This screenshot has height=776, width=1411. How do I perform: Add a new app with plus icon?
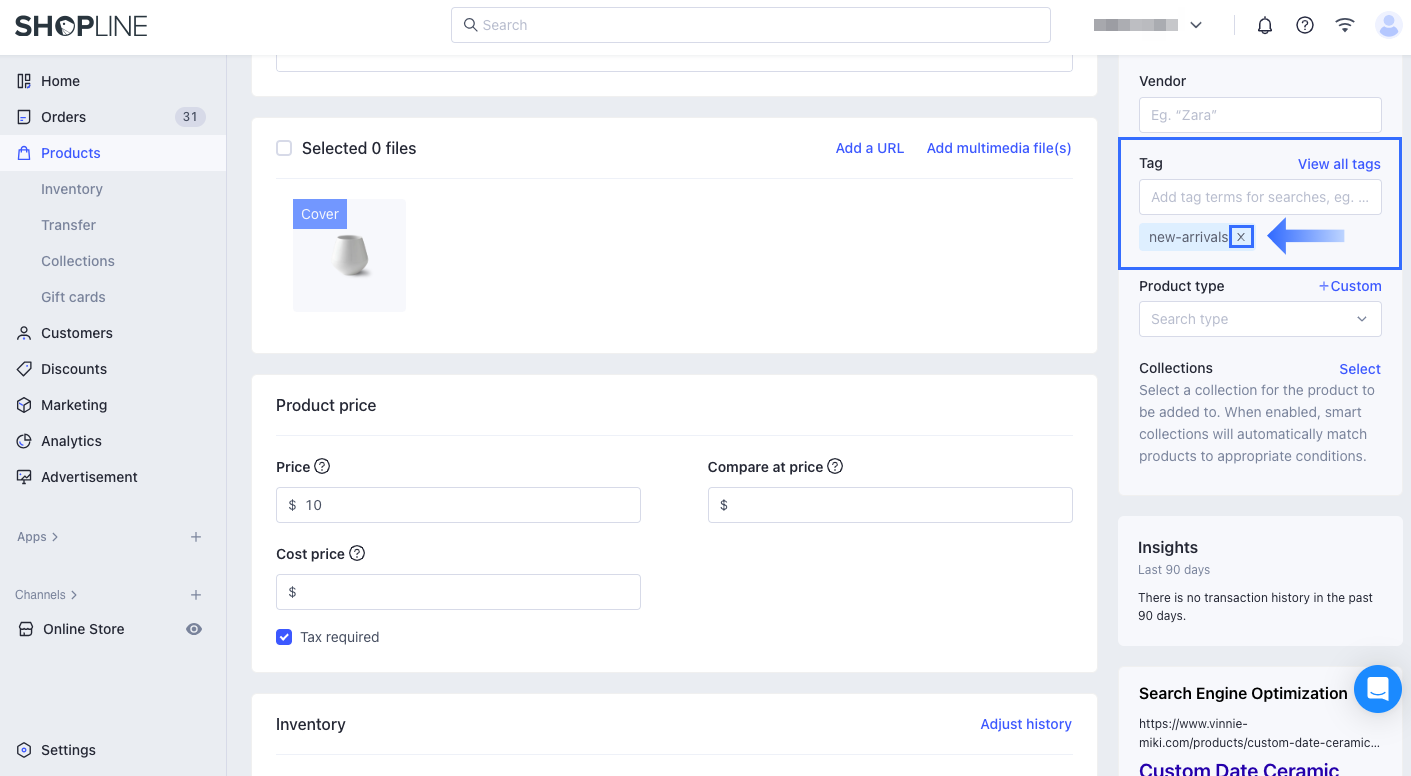click(x=196, y=537)
